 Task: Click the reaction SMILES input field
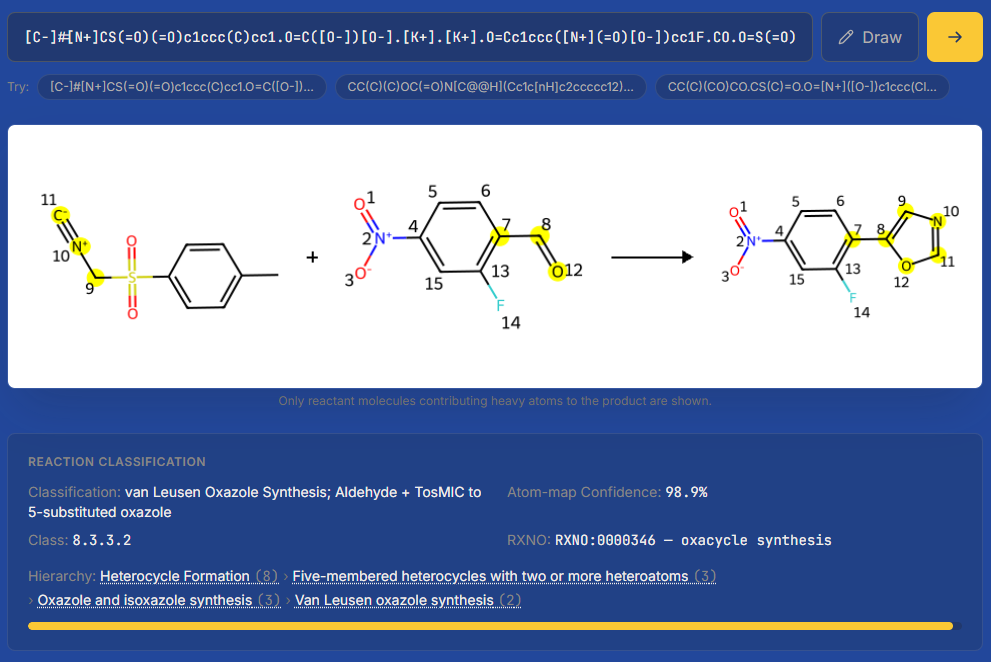click(x=410, y=37)
